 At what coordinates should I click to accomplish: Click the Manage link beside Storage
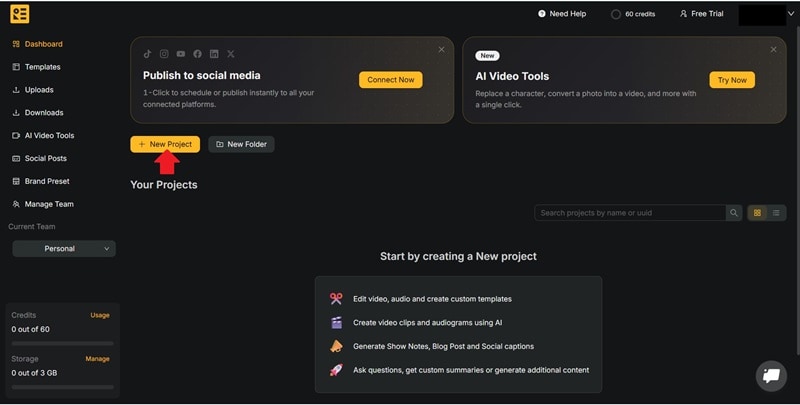[97, 359]
